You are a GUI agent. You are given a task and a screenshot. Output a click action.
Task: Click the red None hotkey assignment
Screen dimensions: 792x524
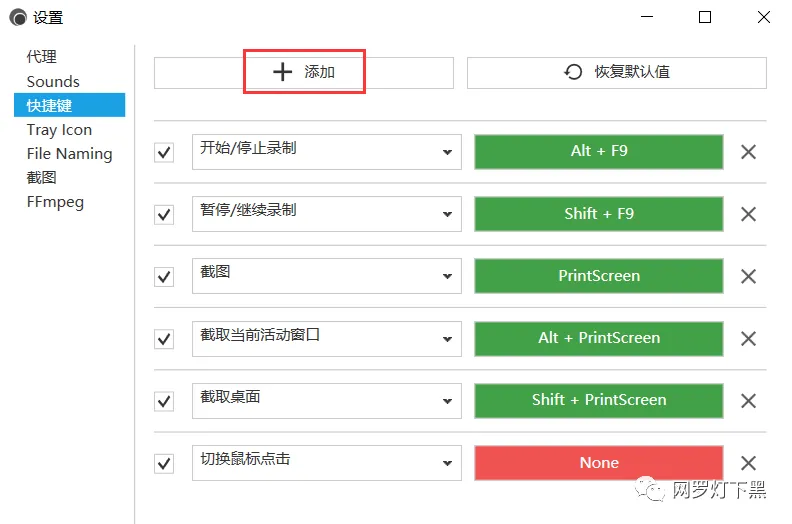point(598,462)
